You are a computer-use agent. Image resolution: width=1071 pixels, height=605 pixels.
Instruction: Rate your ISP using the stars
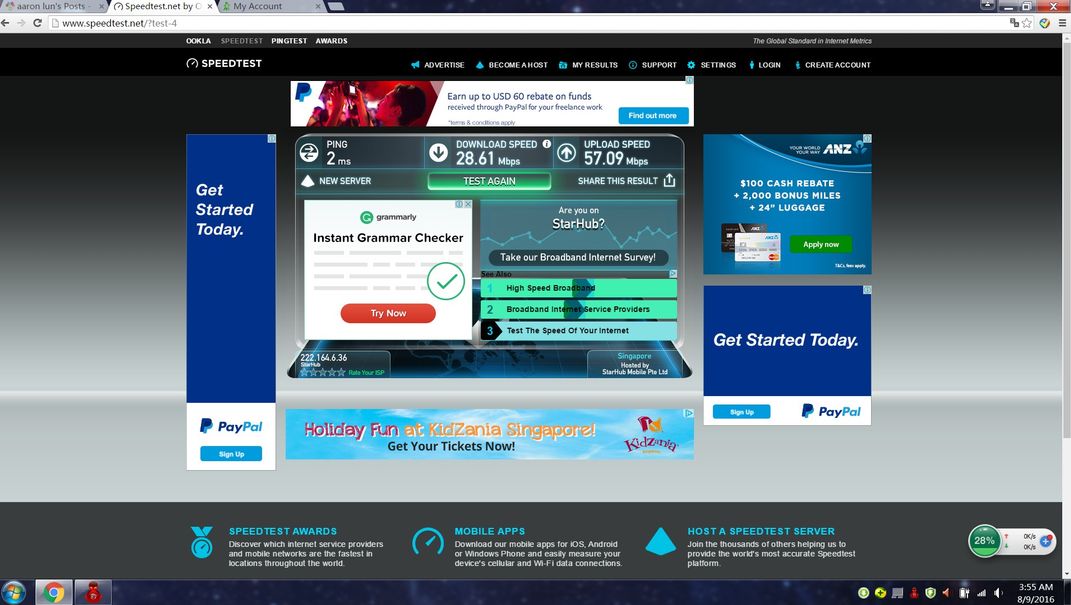pos(322,372)
